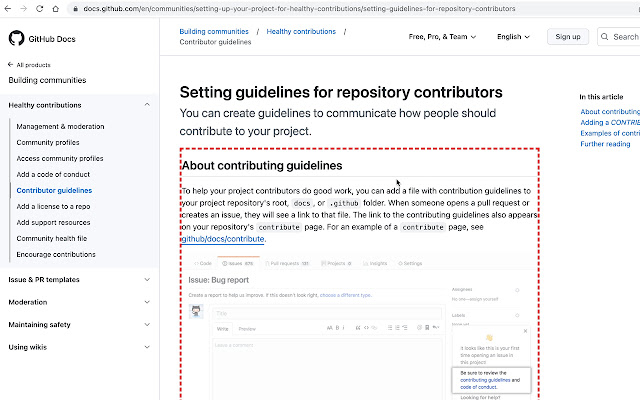Jump to About contributing section link
The width and height of the screenshot is (640, 400).
(x=610, y=111)
